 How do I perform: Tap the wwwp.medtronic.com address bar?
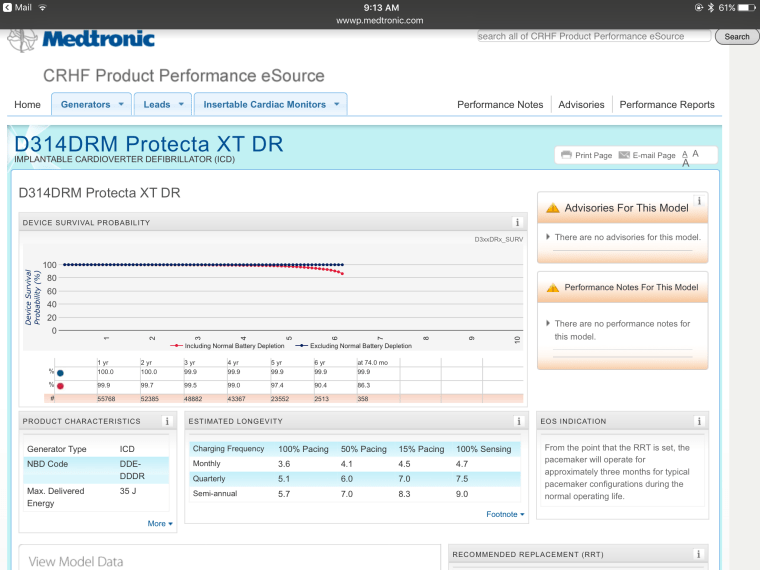[x=380, y=20]
